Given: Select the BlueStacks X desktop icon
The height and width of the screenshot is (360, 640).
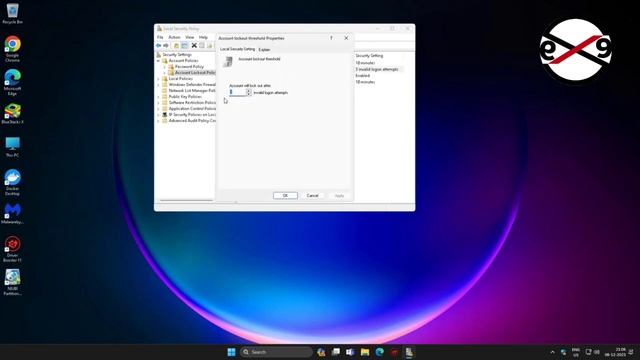Looking at the screenshot, I should click(12, 114).
